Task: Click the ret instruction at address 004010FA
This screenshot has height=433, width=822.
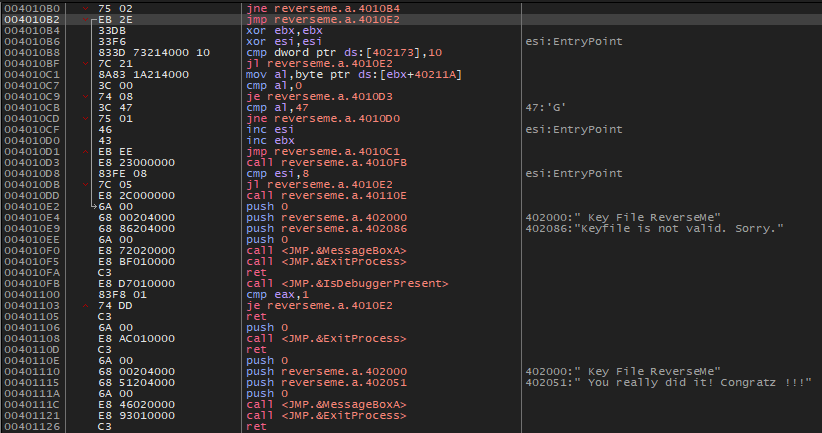Action: pyautogui.click(x=256, y=273)
